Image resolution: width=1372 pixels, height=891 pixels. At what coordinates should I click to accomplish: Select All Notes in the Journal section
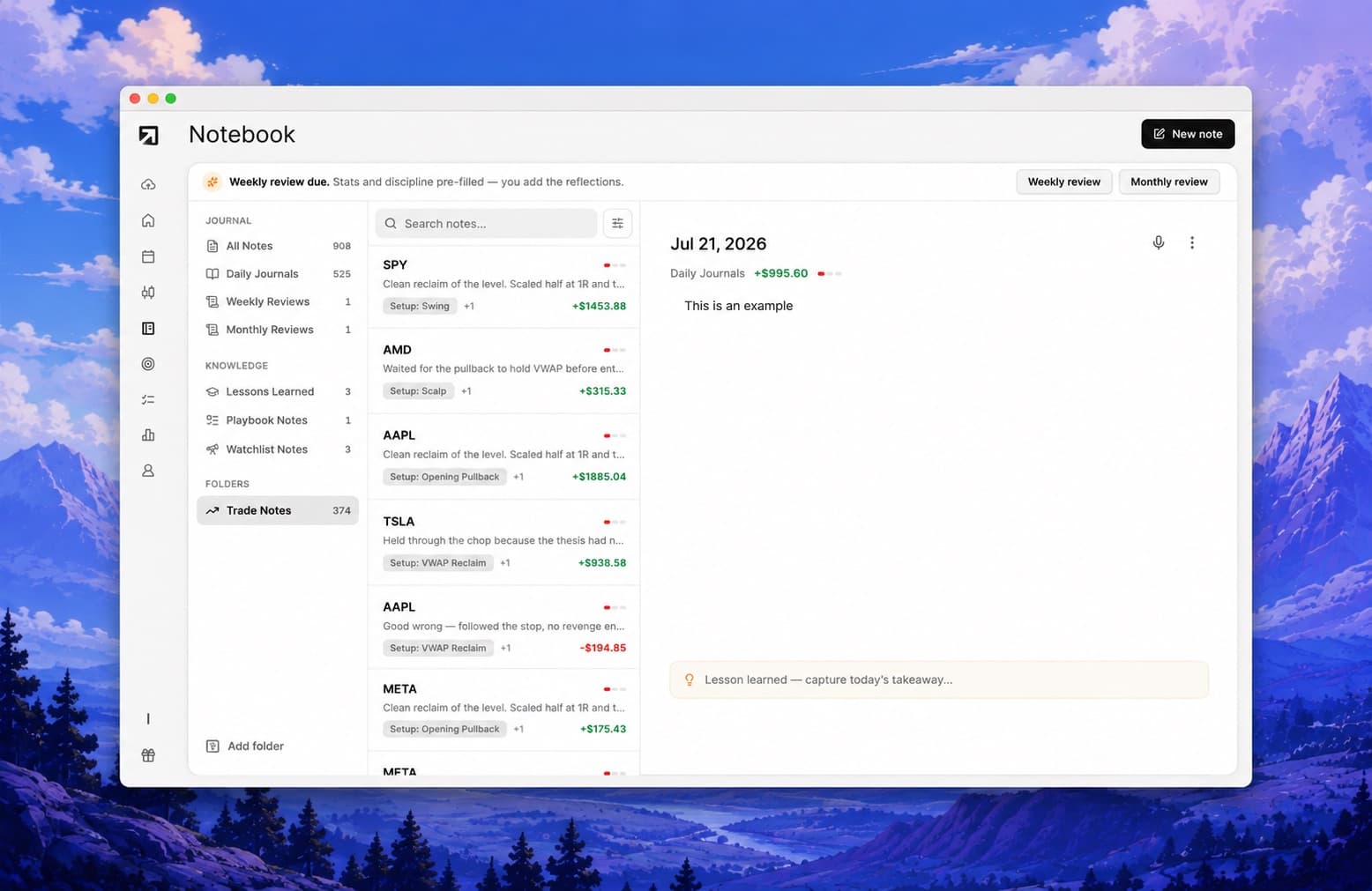tap(278, 246)
